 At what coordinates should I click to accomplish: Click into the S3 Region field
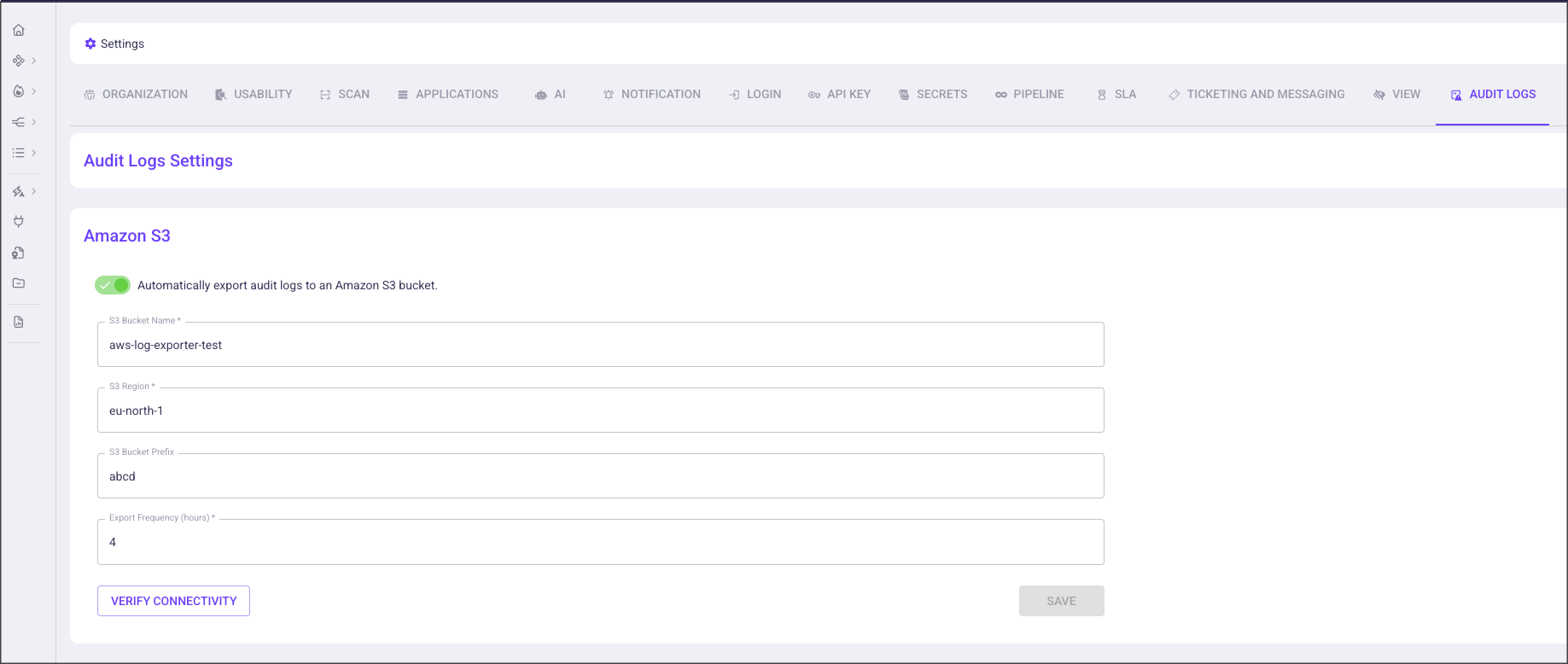pos(600,411)
